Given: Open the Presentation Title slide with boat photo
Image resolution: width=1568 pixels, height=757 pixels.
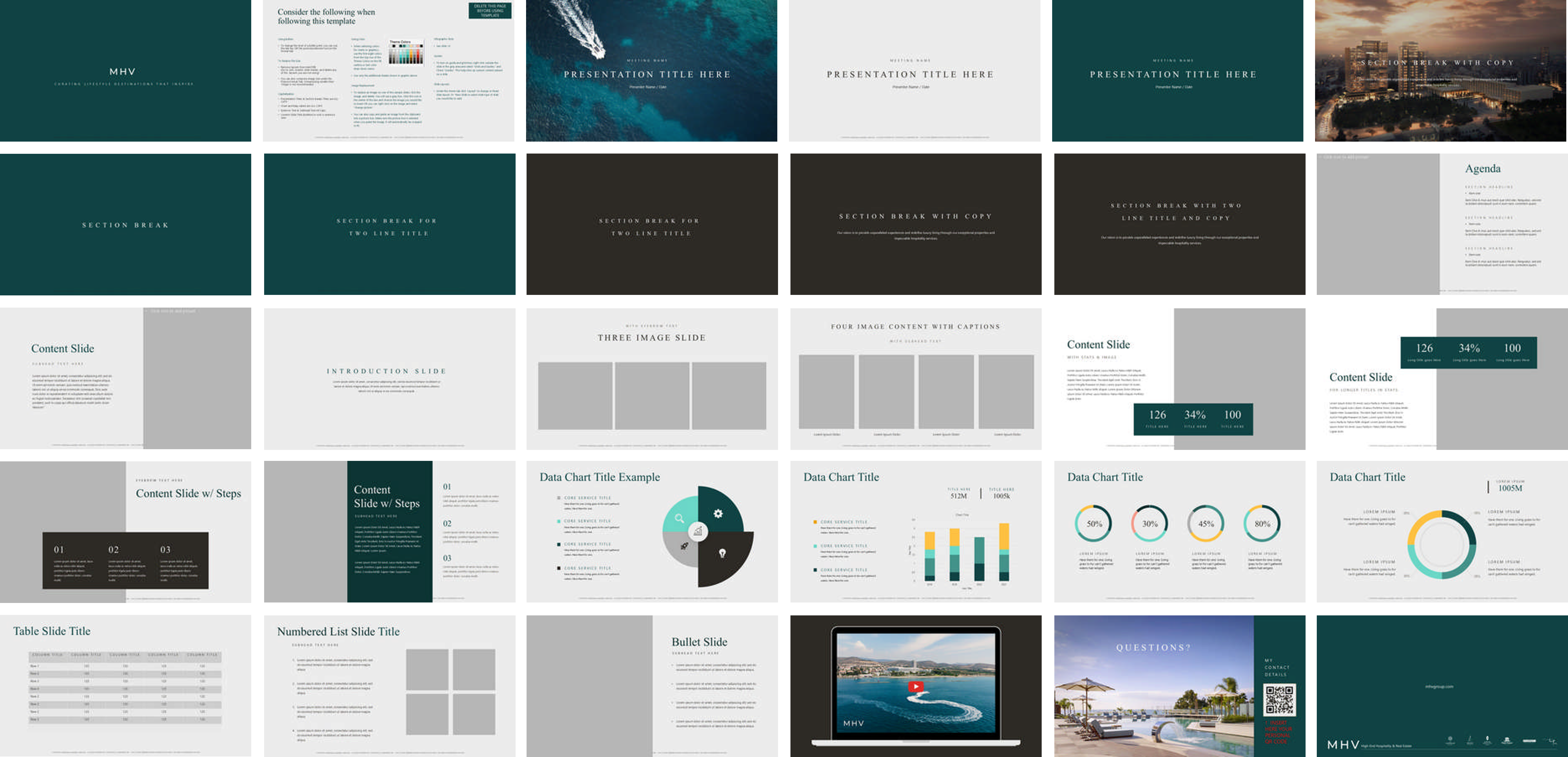Looking at the screenshot, I should 651,71.
